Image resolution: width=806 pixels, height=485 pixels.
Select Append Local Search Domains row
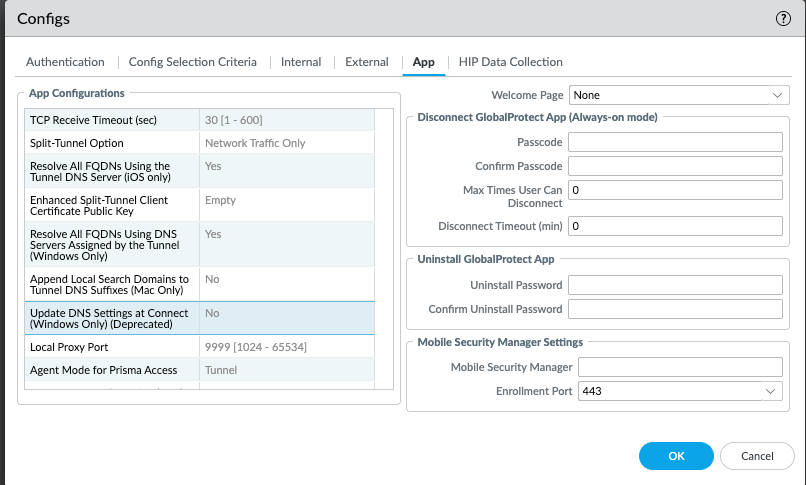click(199, 284)
